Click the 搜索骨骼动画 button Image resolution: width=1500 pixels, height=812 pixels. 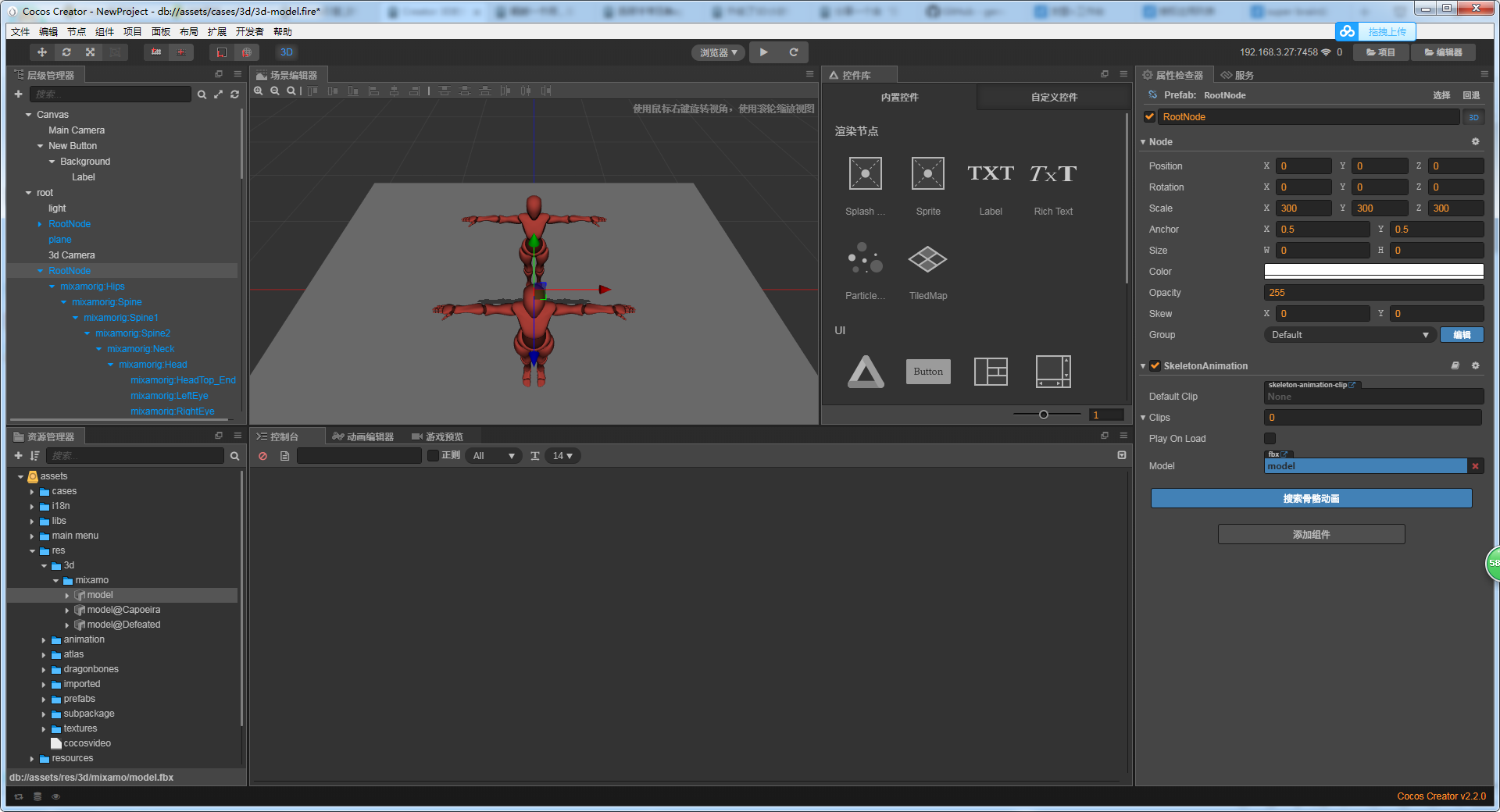(x=1311, y=499)
